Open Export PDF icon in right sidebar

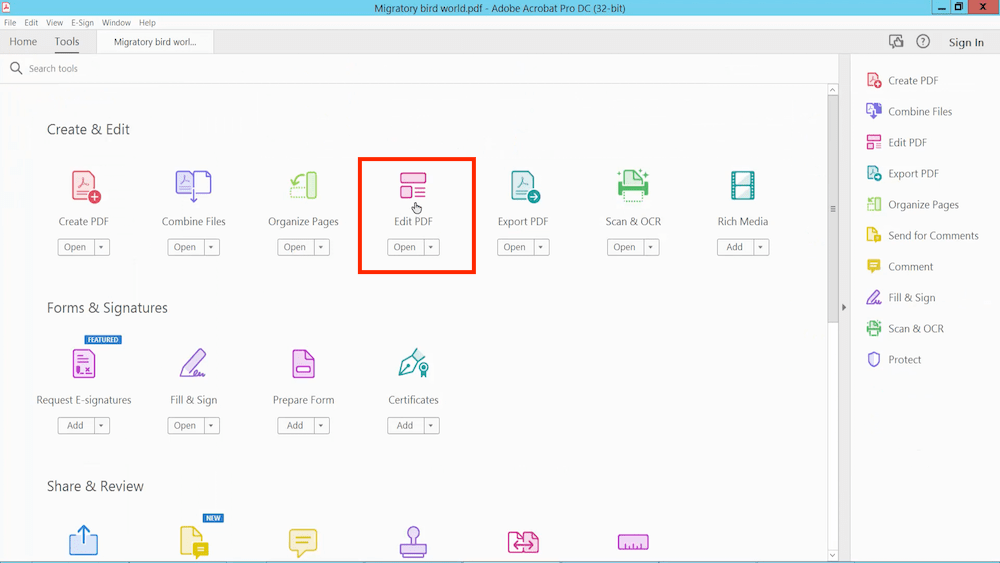874,173
